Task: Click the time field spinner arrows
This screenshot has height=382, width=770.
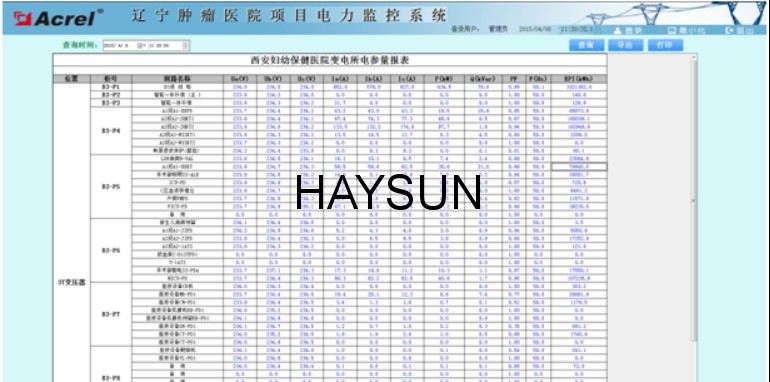Action: 186,46
